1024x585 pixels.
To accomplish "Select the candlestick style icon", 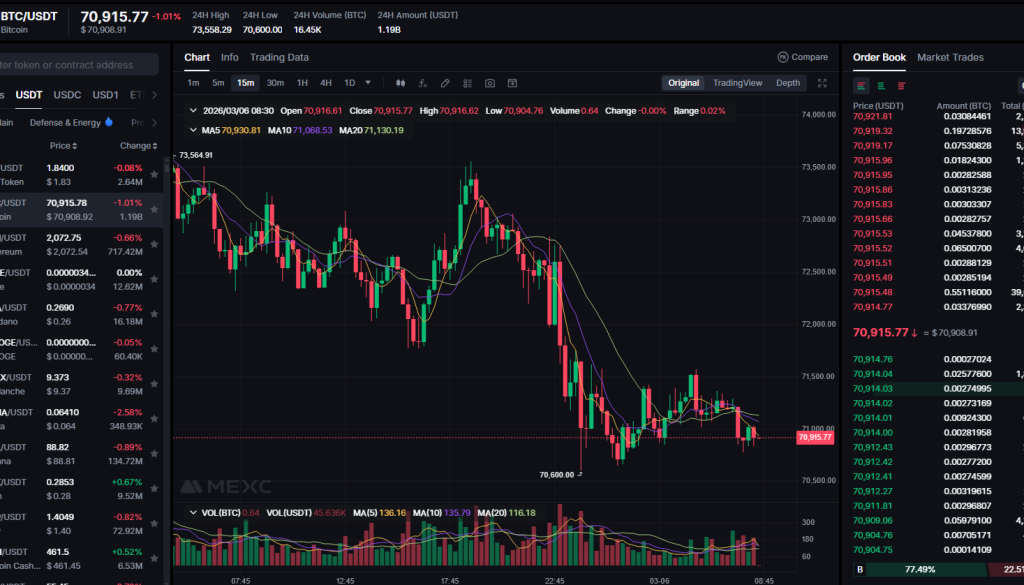I will [400, 83].
